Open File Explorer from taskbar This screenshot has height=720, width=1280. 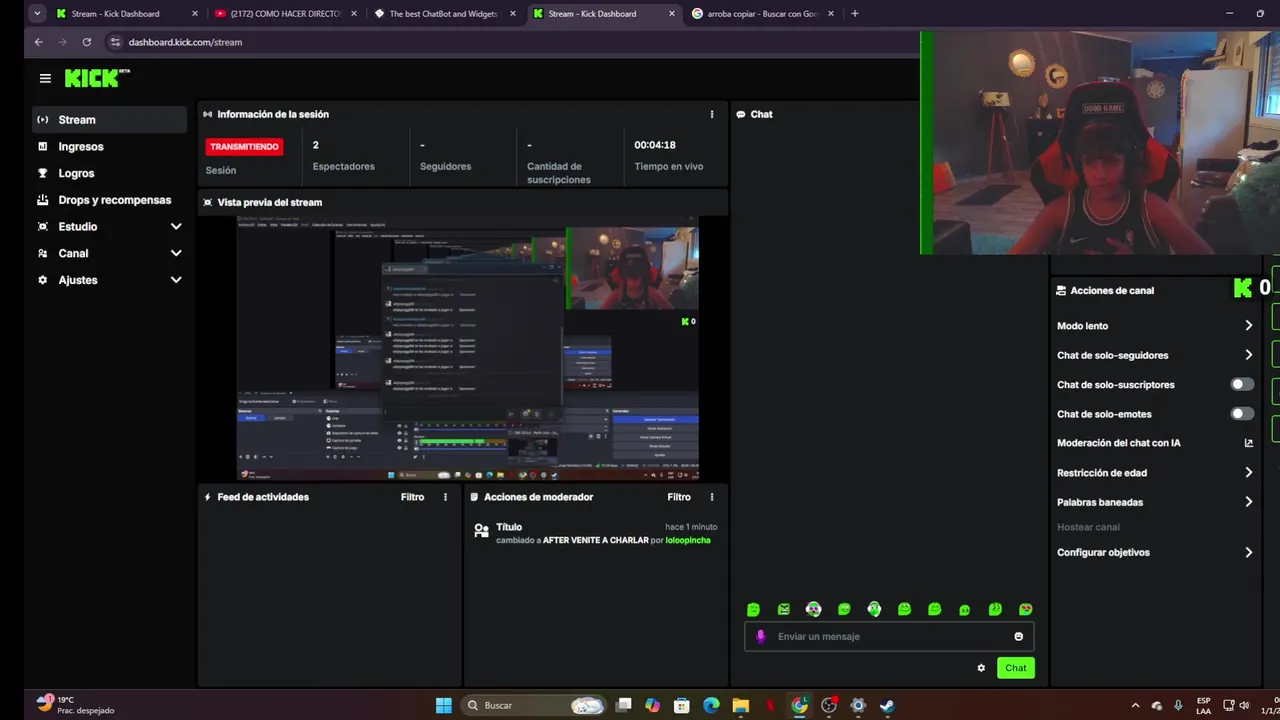coord(741,705)
